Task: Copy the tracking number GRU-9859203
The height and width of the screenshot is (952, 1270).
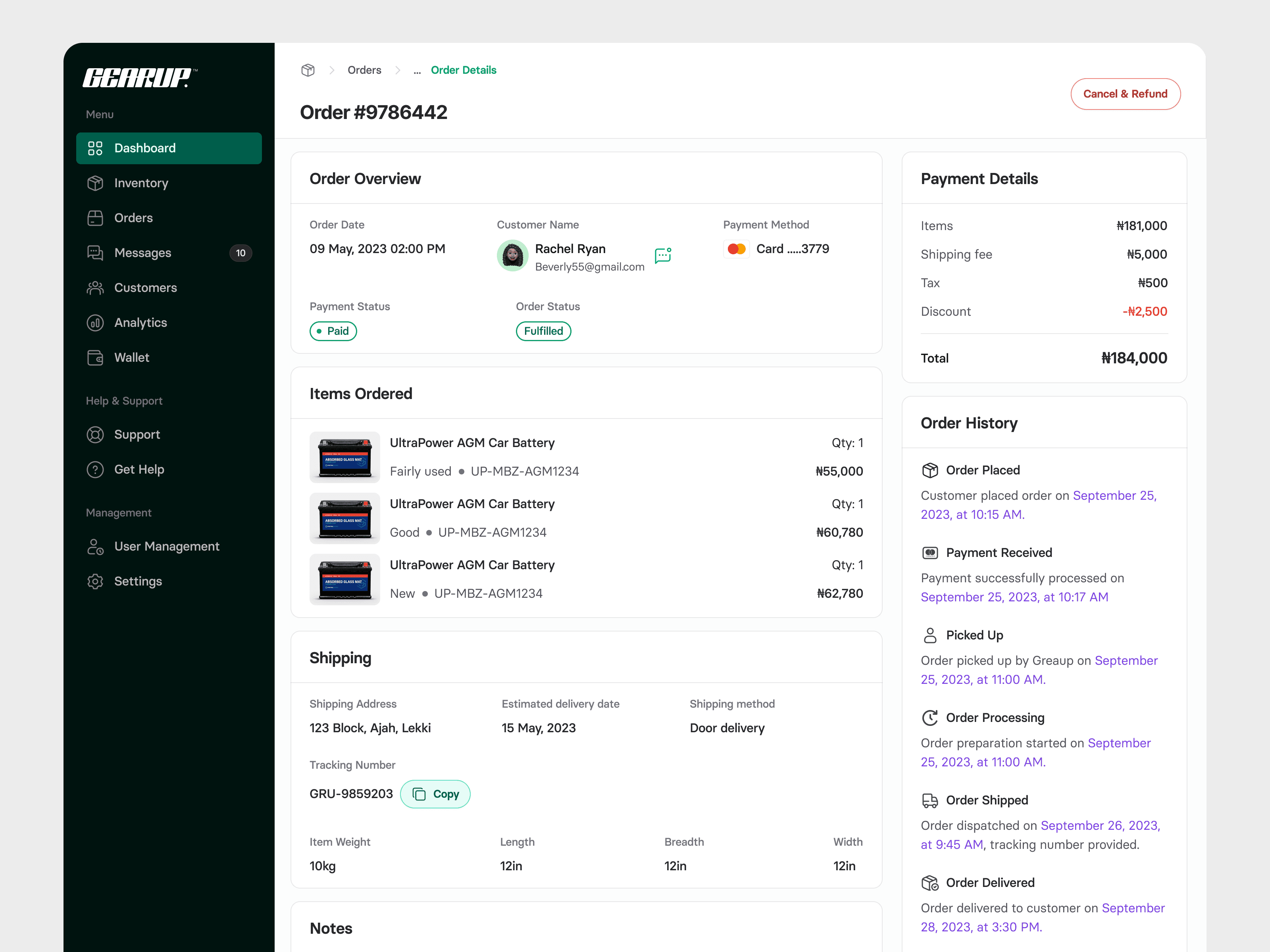Action: [435, 794]
